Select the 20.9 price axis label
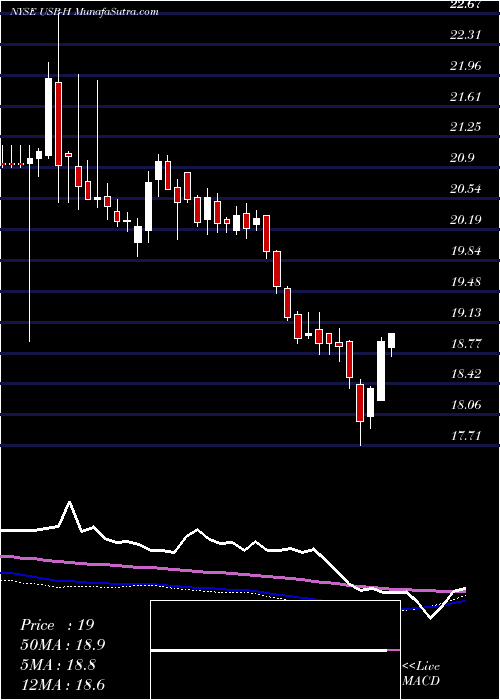 (462, 158)
